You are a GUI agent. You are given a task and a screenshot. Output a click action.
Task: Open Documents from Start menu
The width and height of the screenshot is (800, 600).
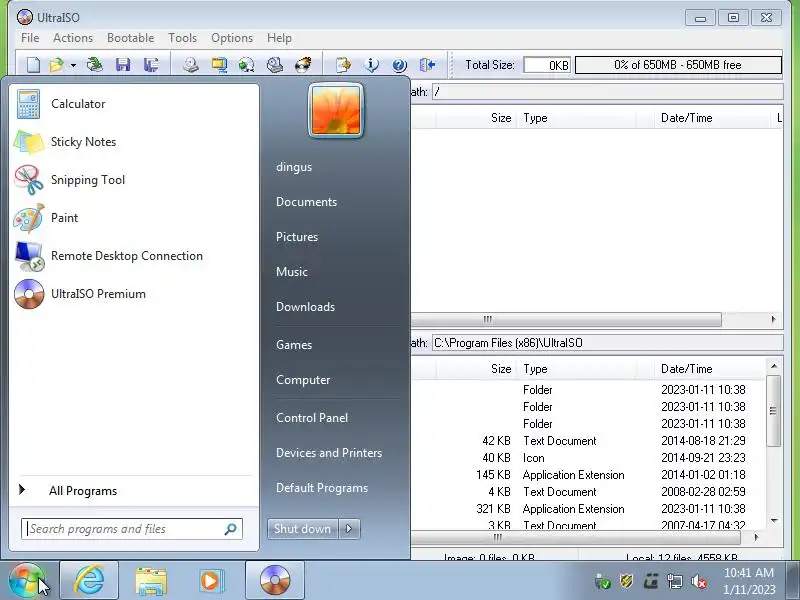(x=307, y=202)
